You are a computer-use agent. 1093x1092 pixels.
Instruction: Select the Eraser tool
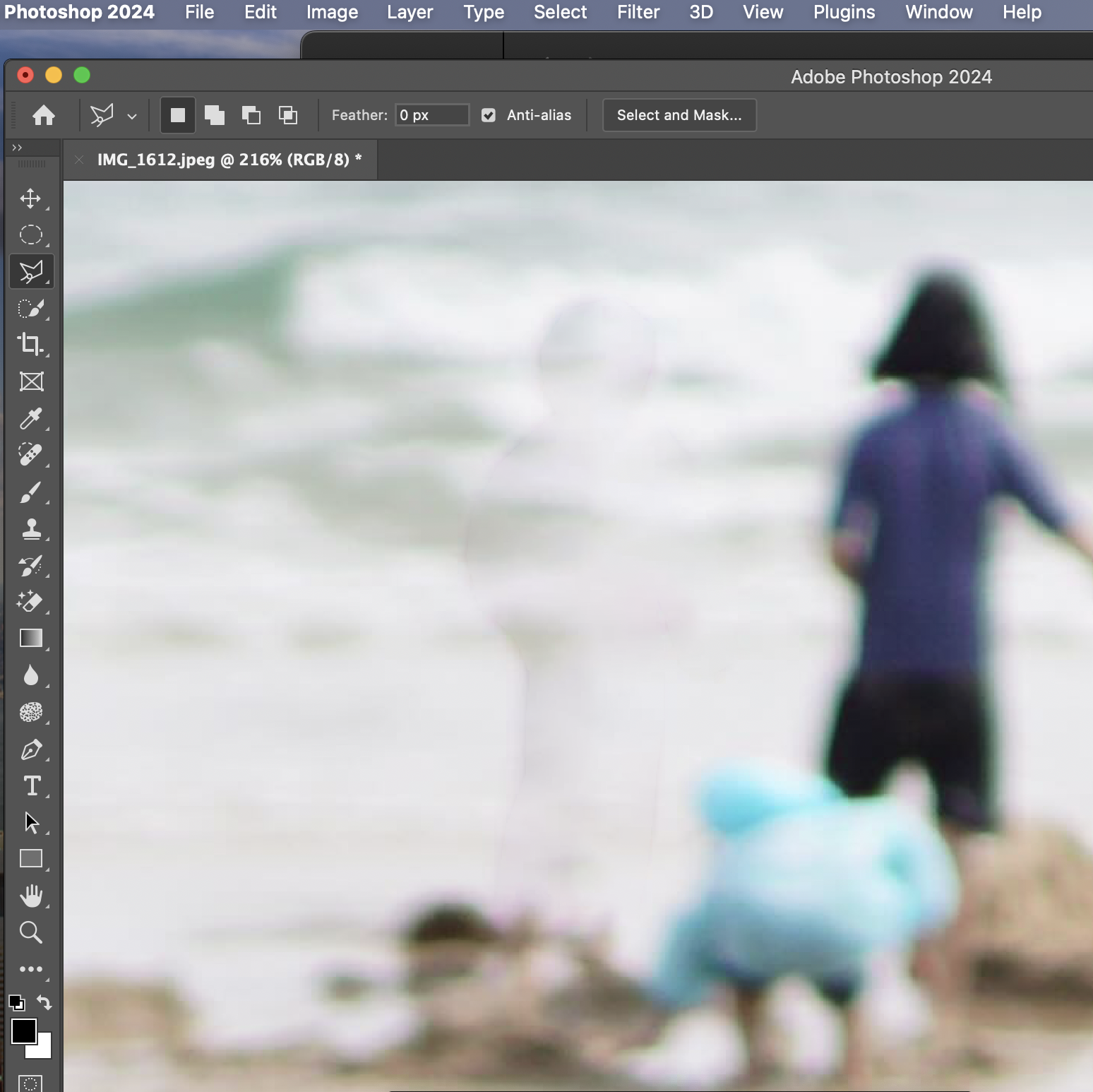click(30, 602)
